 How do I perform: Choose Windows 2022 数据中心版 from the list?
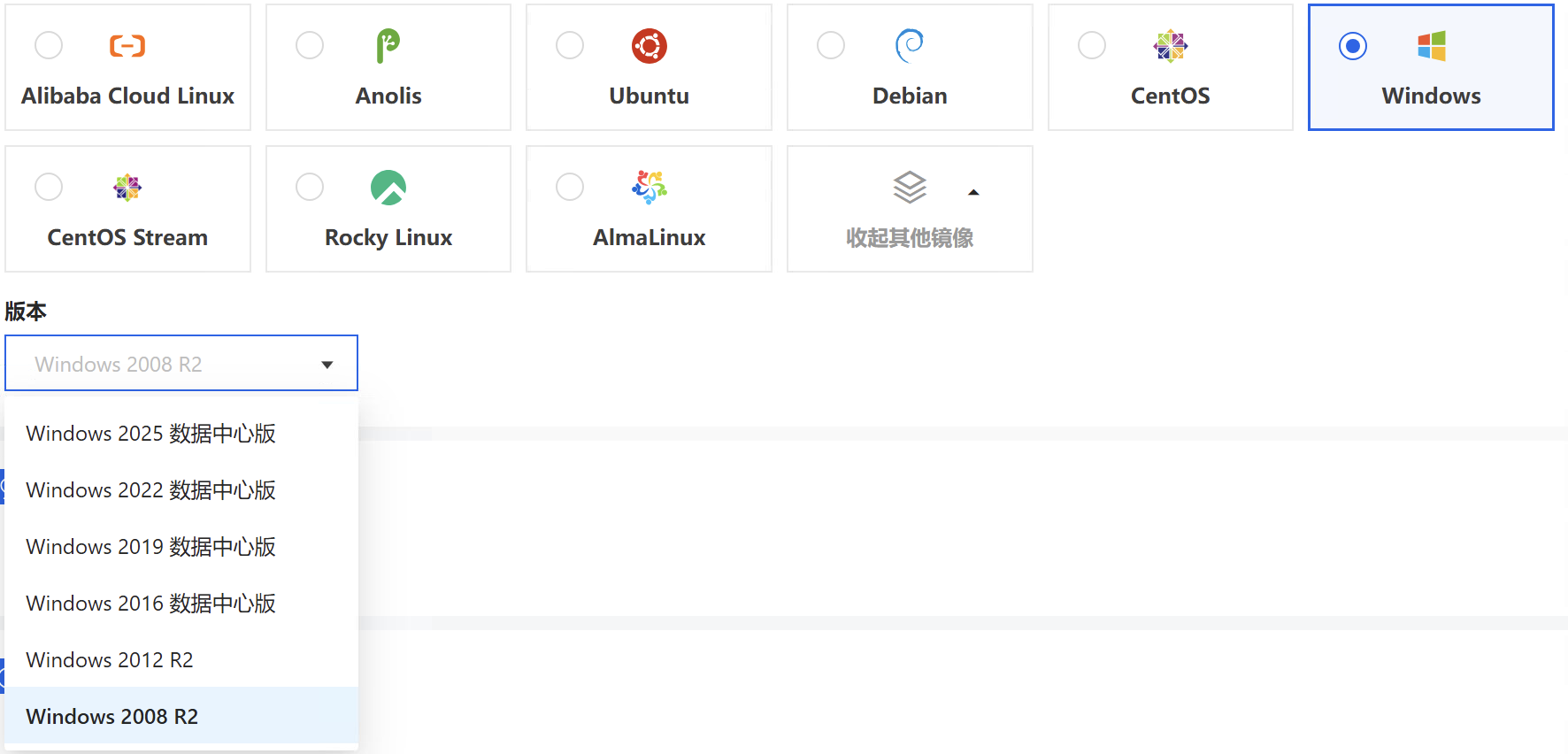click(x=181, y=490)
